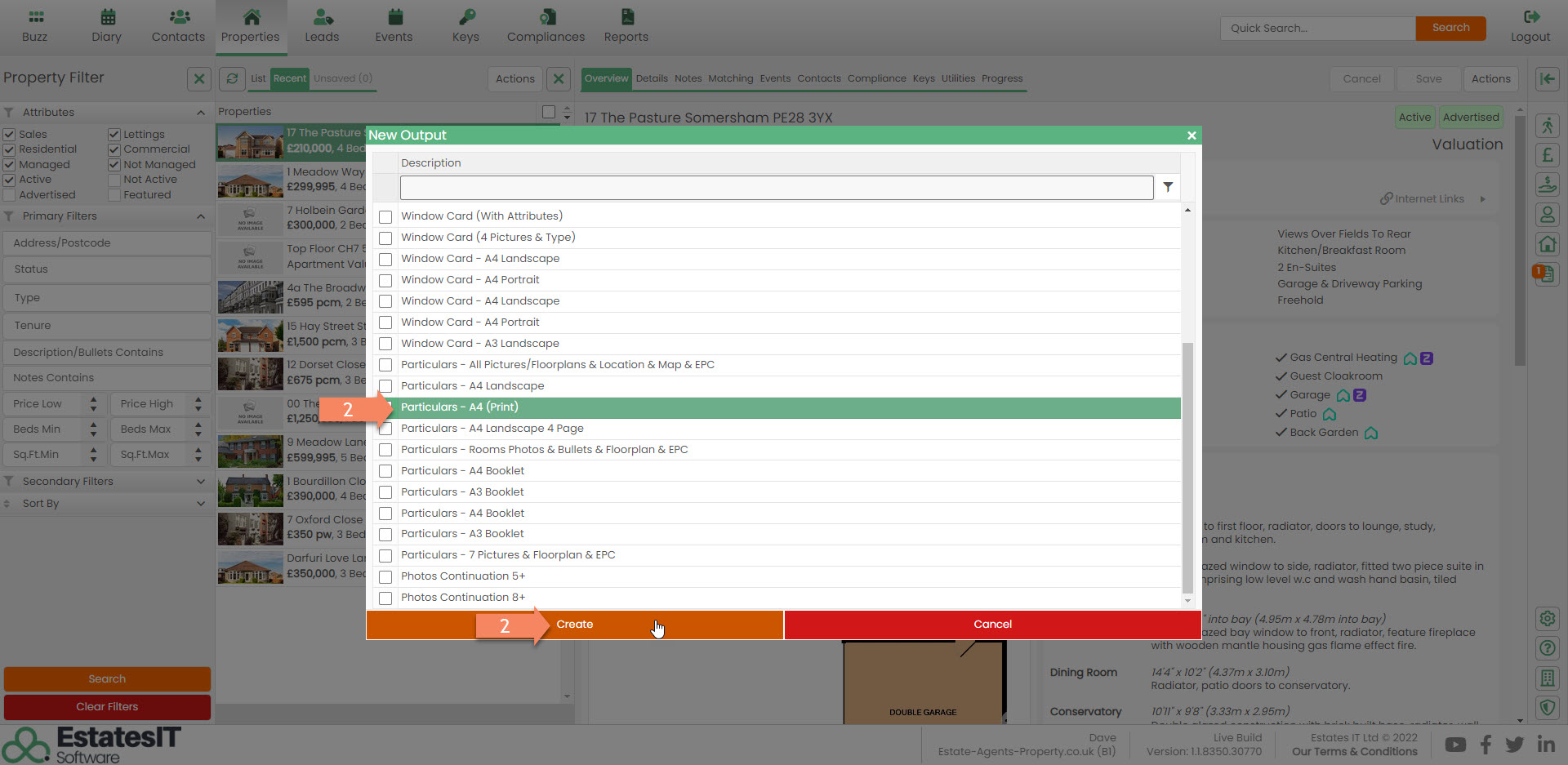Open the Compliances module icon
The image size is (1568, 765).
coord(546,17)
